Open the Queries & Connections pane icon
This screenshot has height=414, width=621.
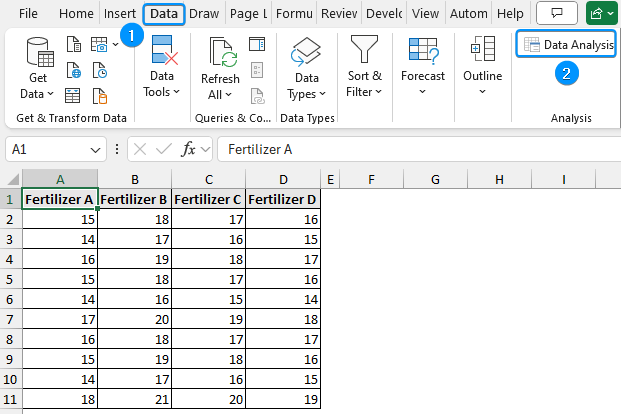pos(257,44)
